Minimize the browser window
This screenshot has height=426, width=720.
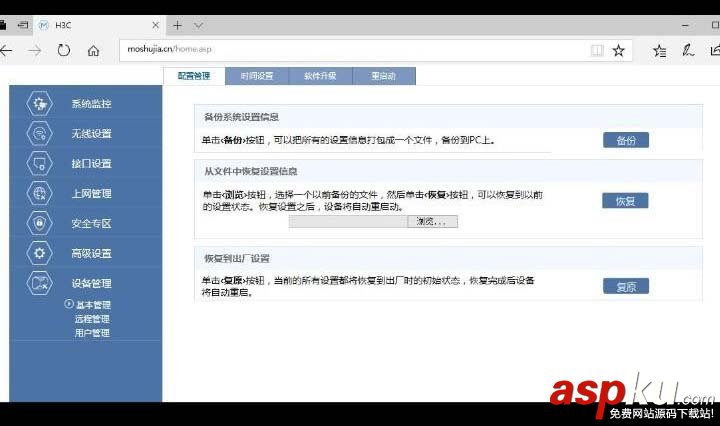tap(685, 26)
